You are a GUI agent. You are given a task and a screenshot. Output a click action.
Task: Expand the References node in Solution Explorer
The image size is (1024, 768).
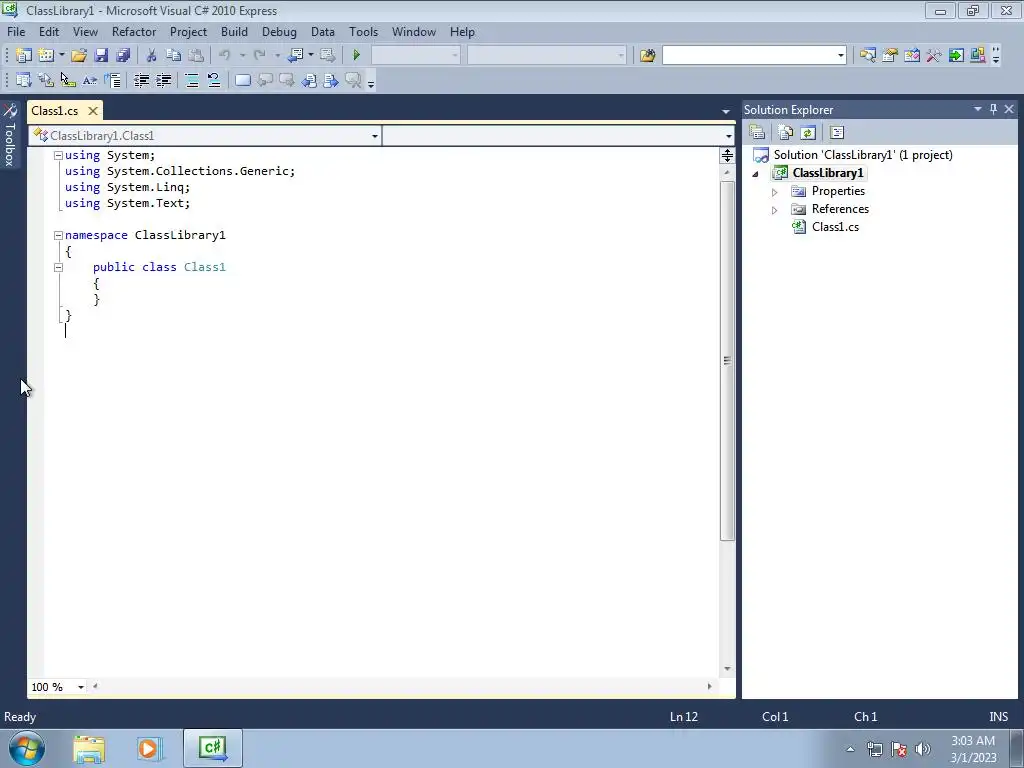[x=775, y=210]
